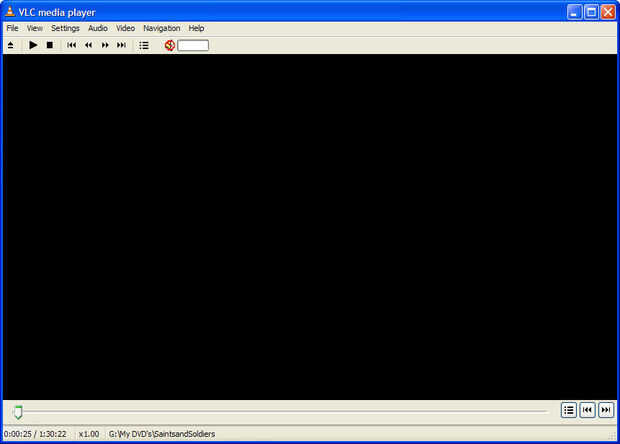Jump to previous item in top toolbar

pyautogui.click(x=72, y=45)
